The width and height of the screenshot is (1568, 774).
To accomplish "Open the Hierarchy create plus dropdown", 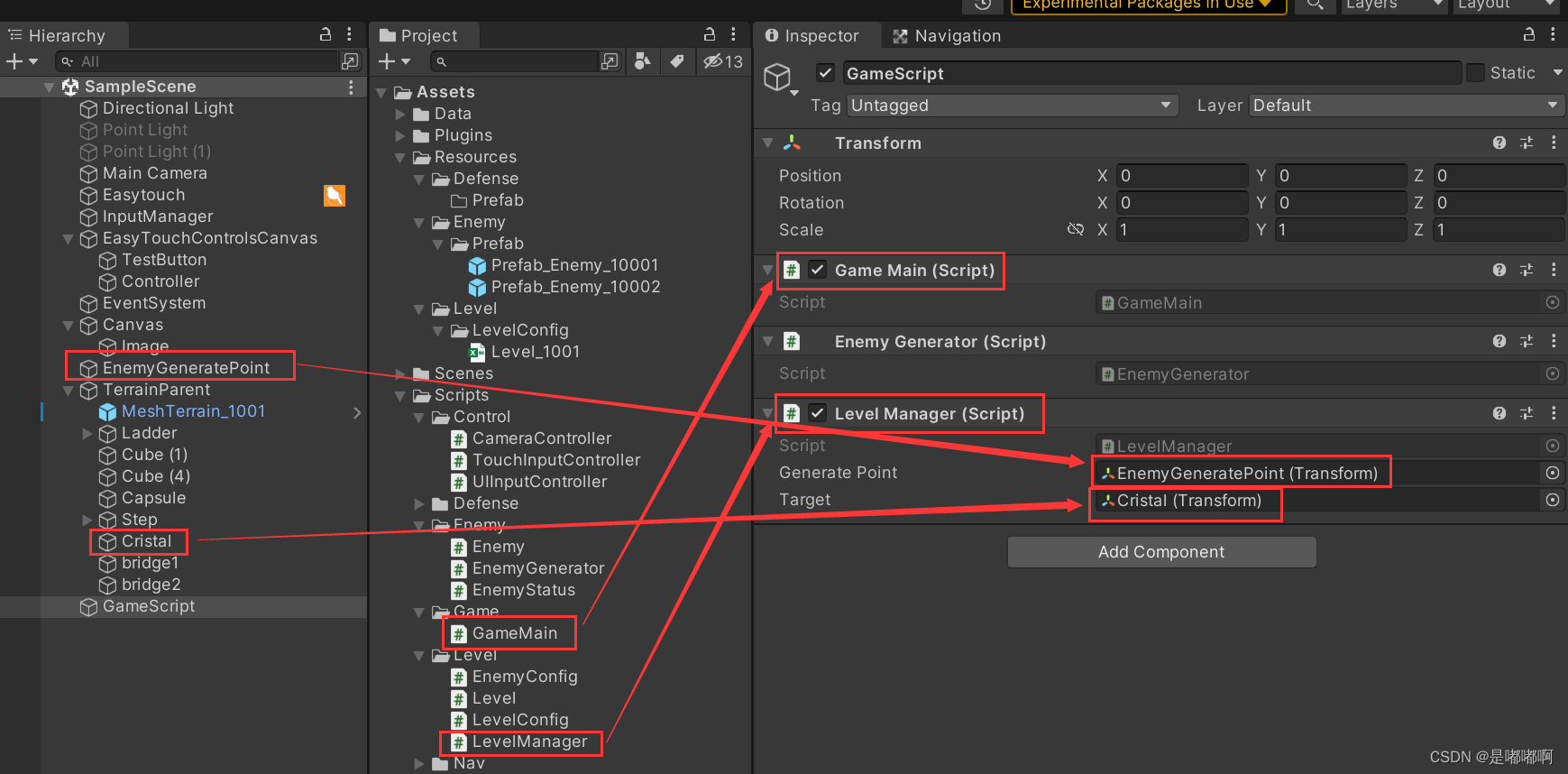I will [x=23, y=61].
